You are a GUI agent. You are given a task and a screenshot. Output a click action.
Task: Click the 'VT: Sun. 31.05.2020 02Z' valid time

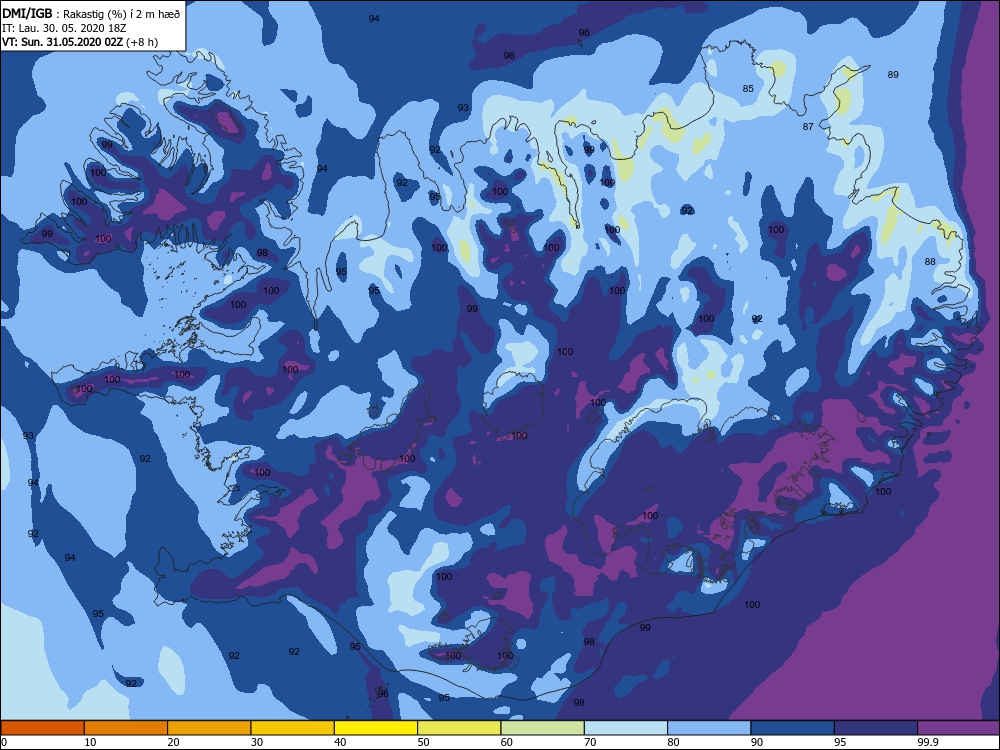coord(62,42)
